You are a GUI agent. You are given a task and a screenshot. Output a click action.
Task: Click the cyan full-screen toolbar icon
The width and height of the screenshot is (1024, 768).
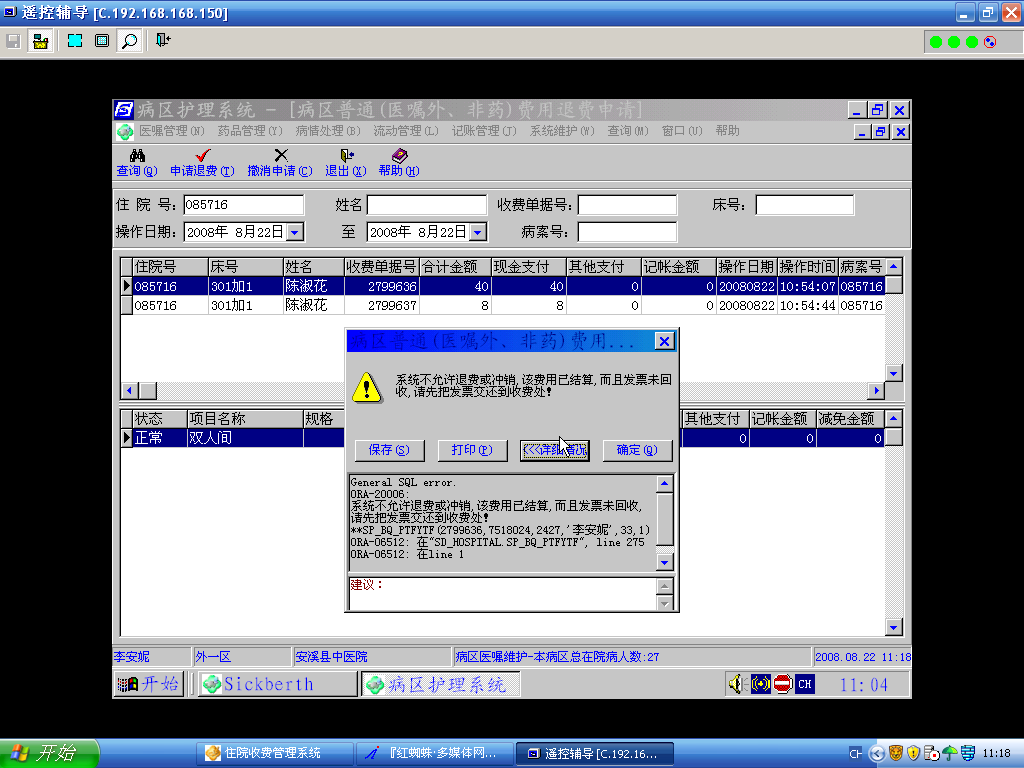point(75,40)
